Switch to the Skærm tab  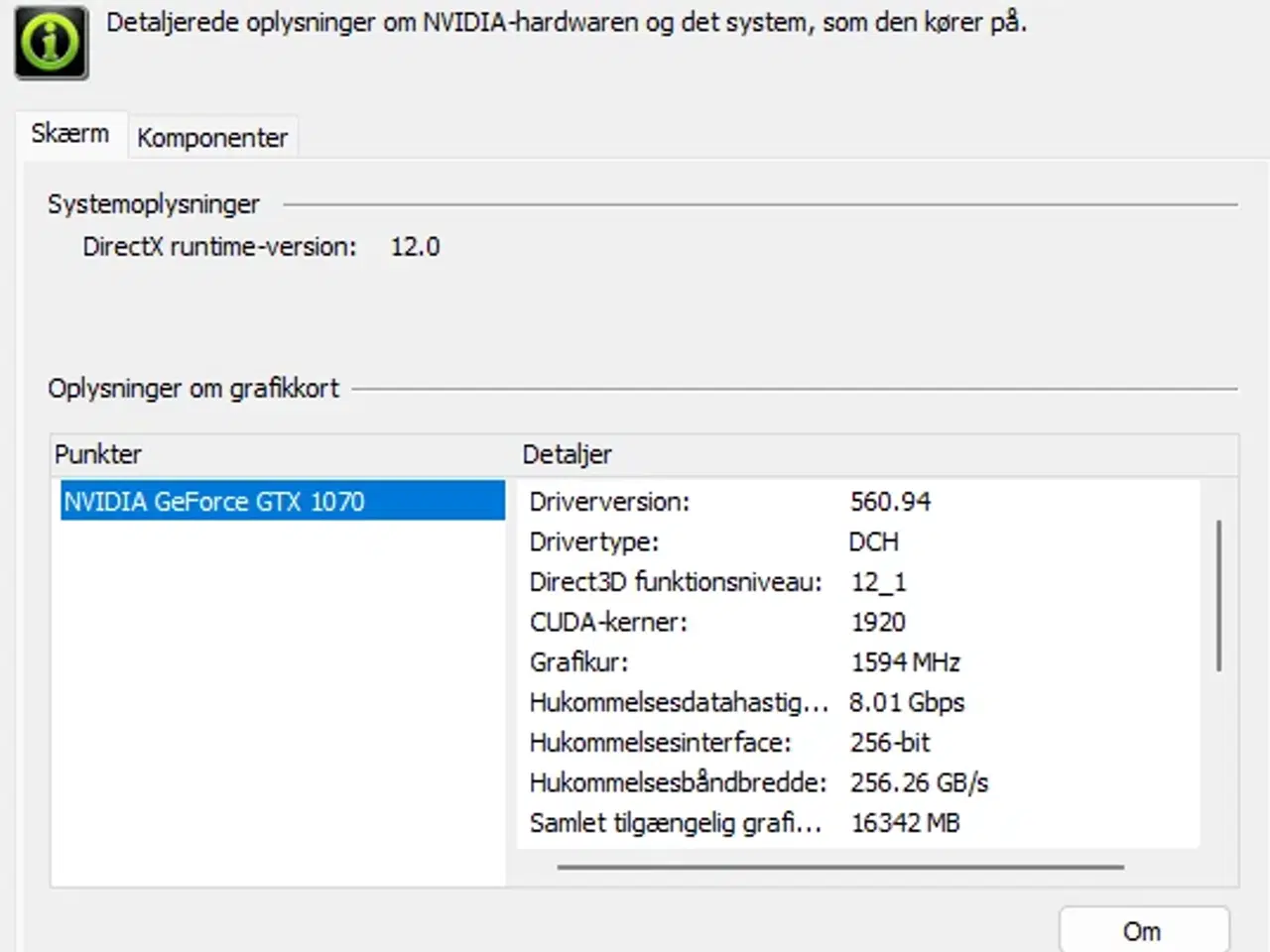pos(69,134)
